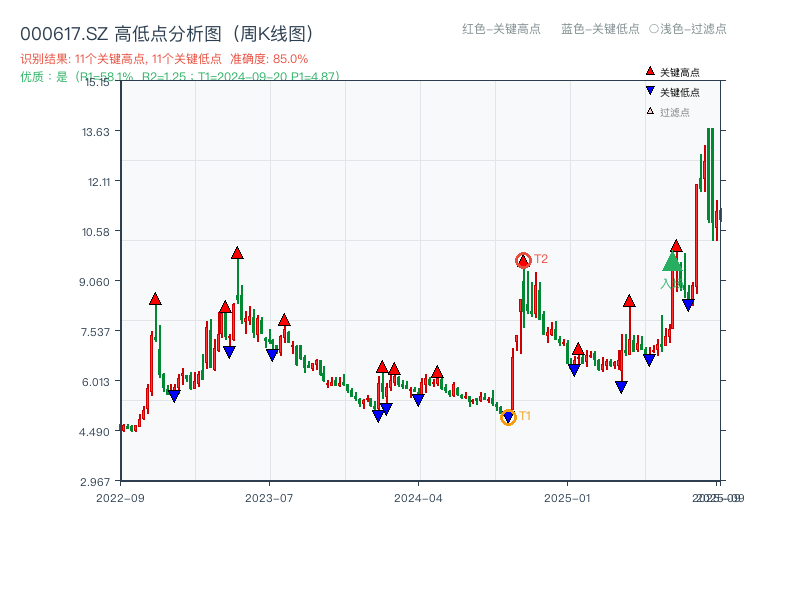The height and width of the screenshot is (600, 800).
Task: Select the red 关键高点 triangle icon in legend
Action: pos(650,71)
